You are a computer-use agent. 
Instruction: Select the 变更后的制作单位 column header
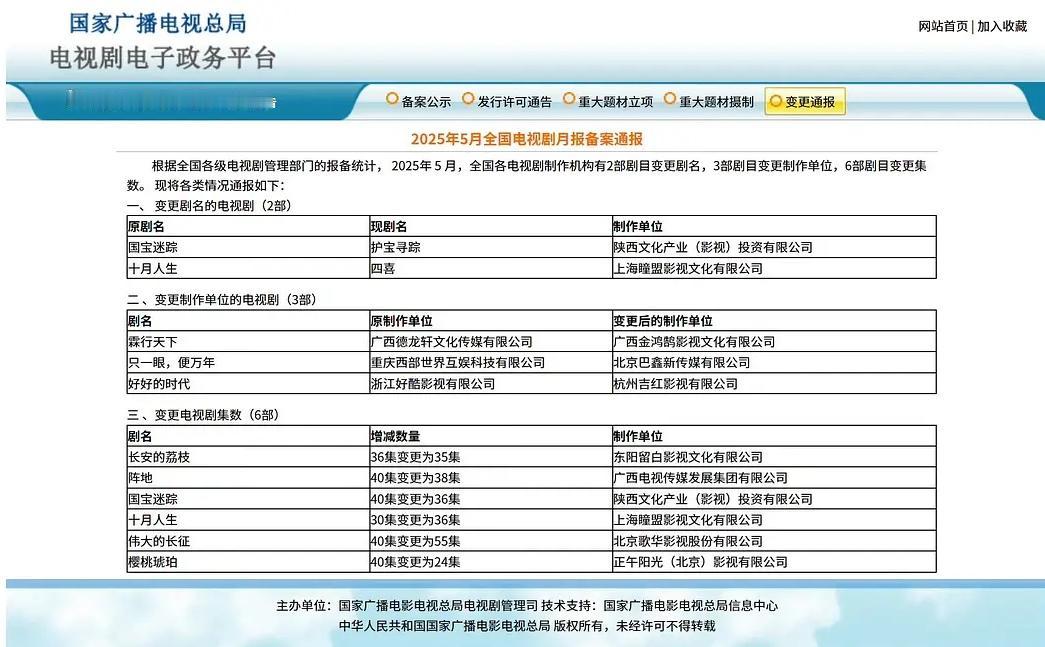click(x=774, y=321)
